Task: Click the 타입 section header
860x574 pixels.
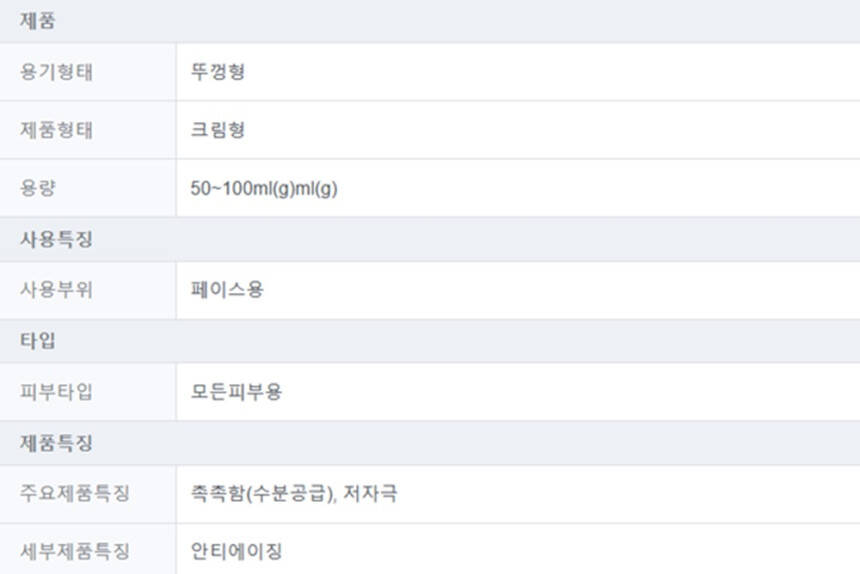Action: coord(37,341)
